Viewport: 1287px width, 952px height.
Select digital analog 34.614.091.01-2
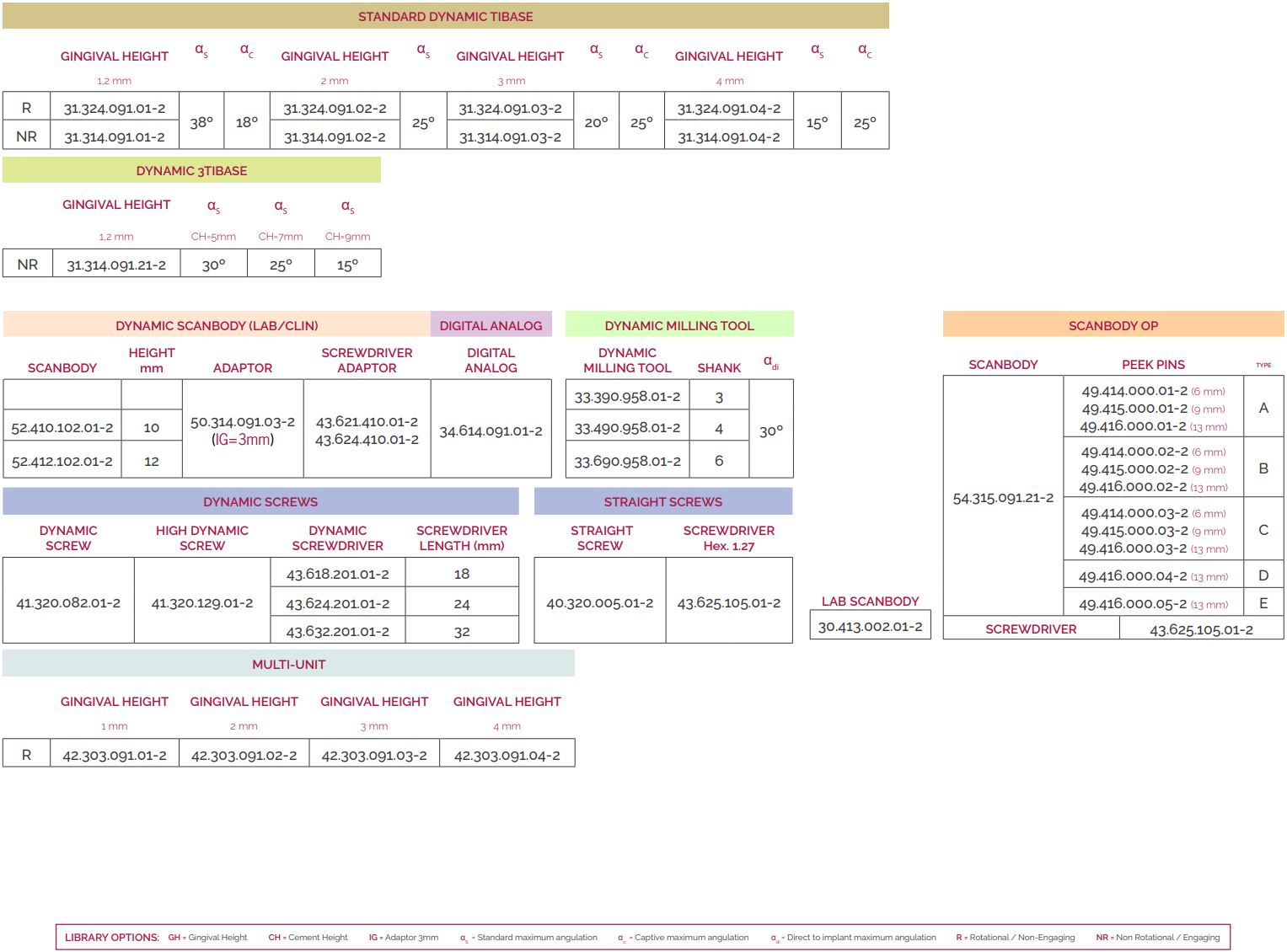tap(491, 431)
